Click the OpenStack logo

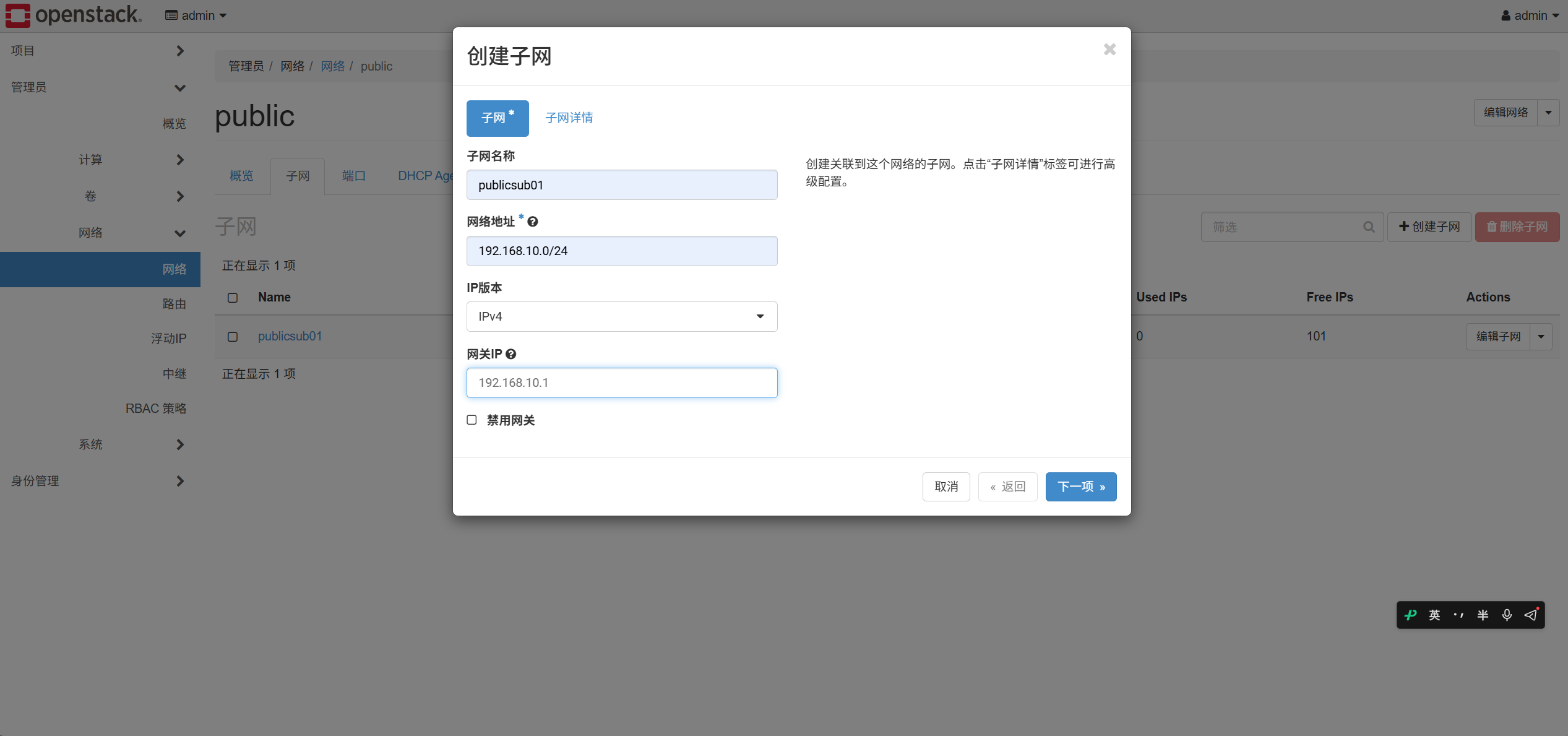click(73, 15)
